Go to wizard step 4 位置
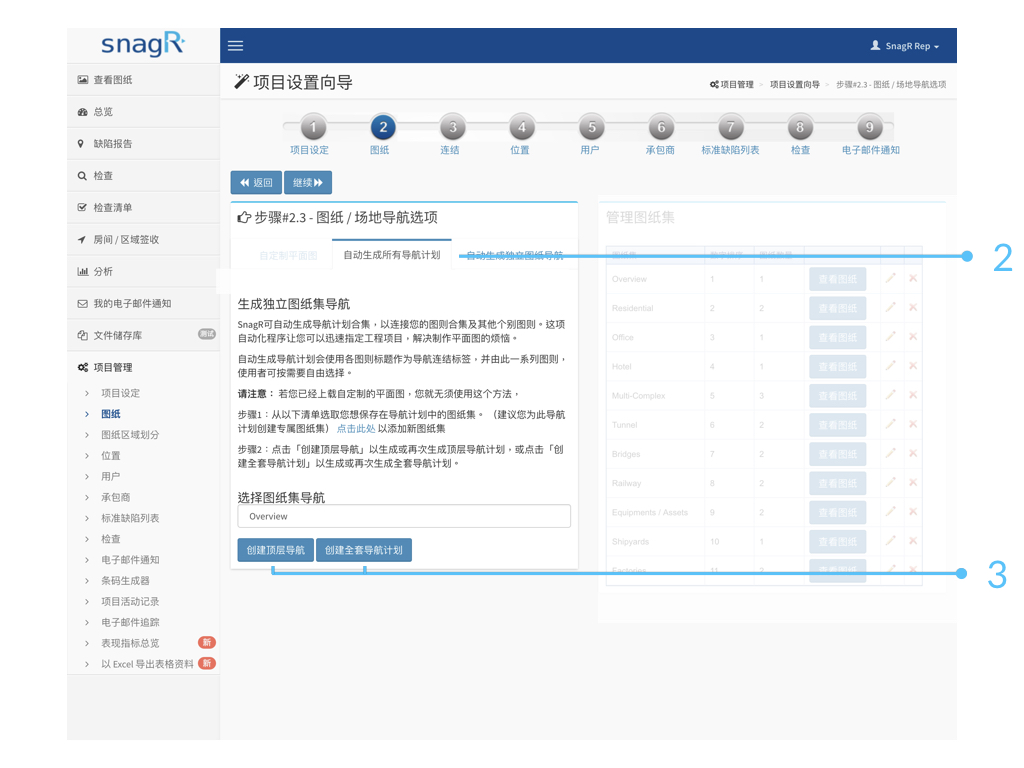This screenshot has height=768, width=1024. pyautogui.click(x=522, y=127)
